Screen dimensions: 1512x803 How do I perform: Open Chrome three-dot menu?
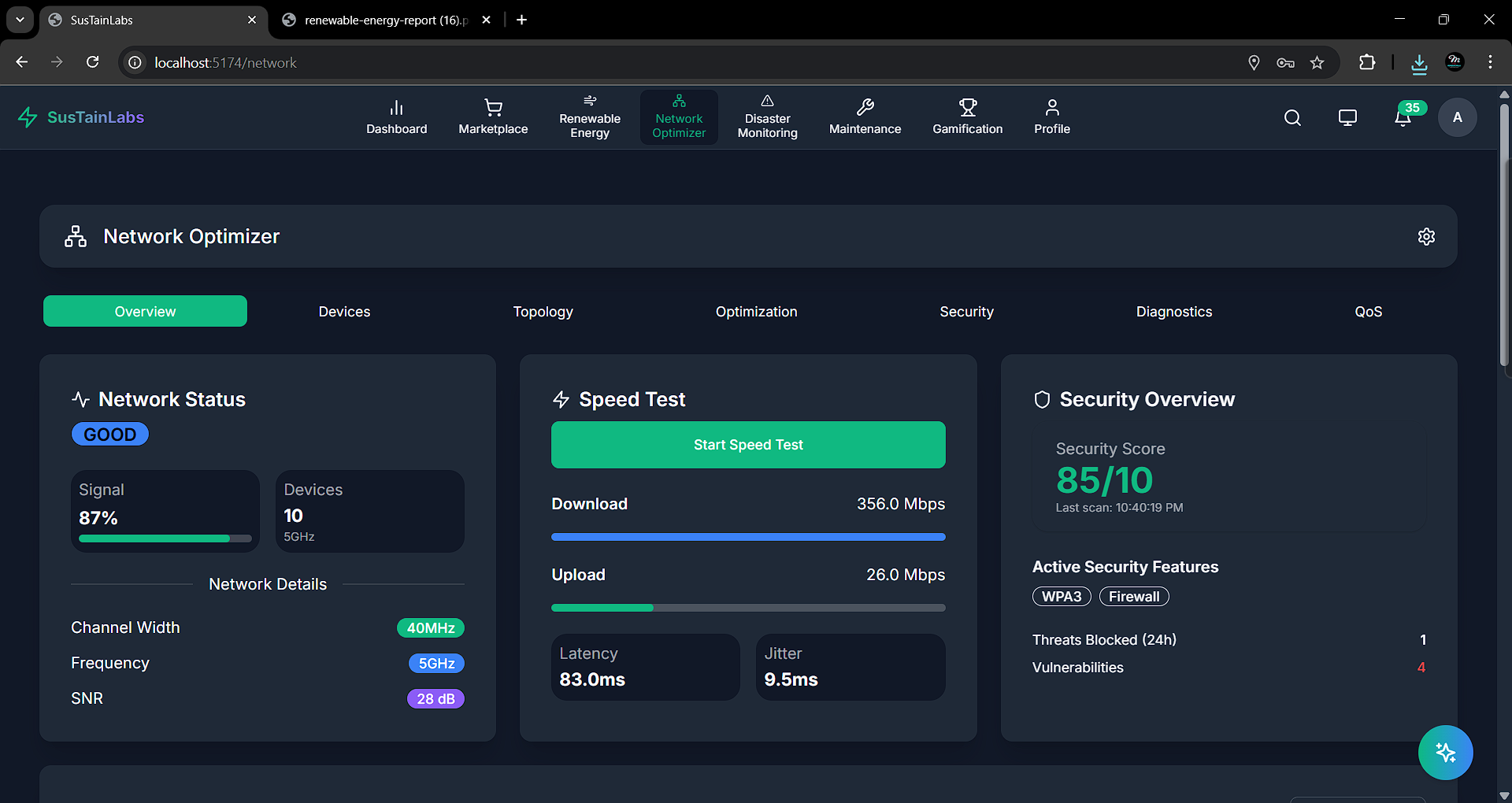1490,62
